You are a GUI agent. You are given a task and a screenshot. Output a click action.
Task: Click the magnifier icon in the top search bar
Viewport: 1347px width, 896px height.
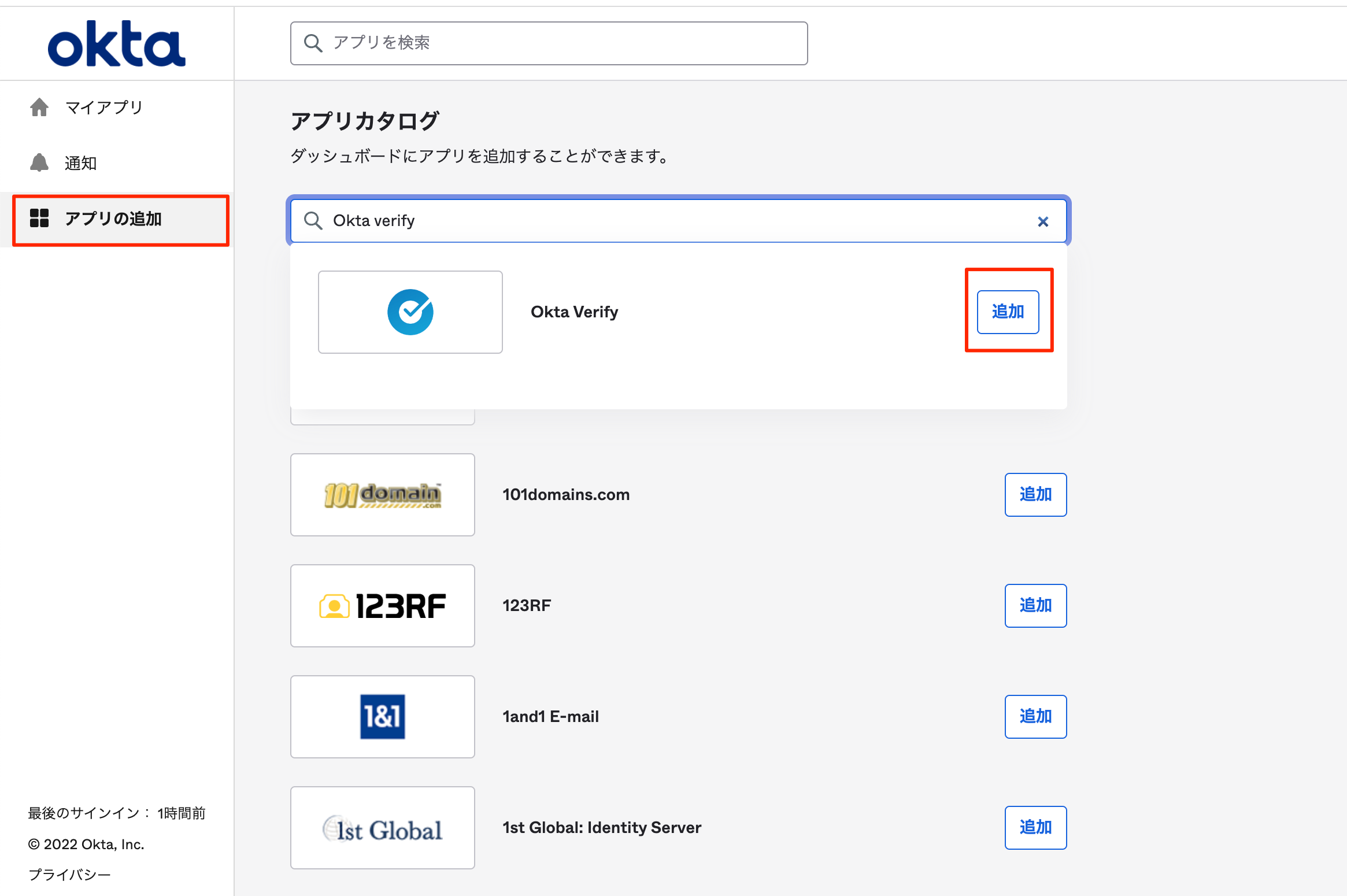coord(313,43)
